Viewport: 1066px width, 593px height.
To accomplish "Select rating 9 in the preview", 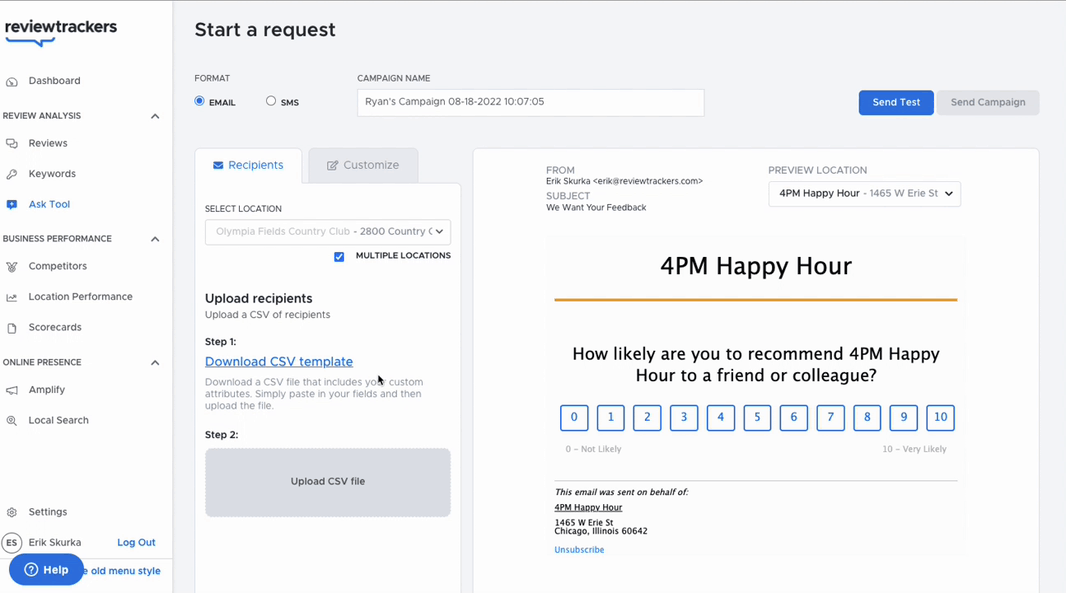I will pos(904,418).
